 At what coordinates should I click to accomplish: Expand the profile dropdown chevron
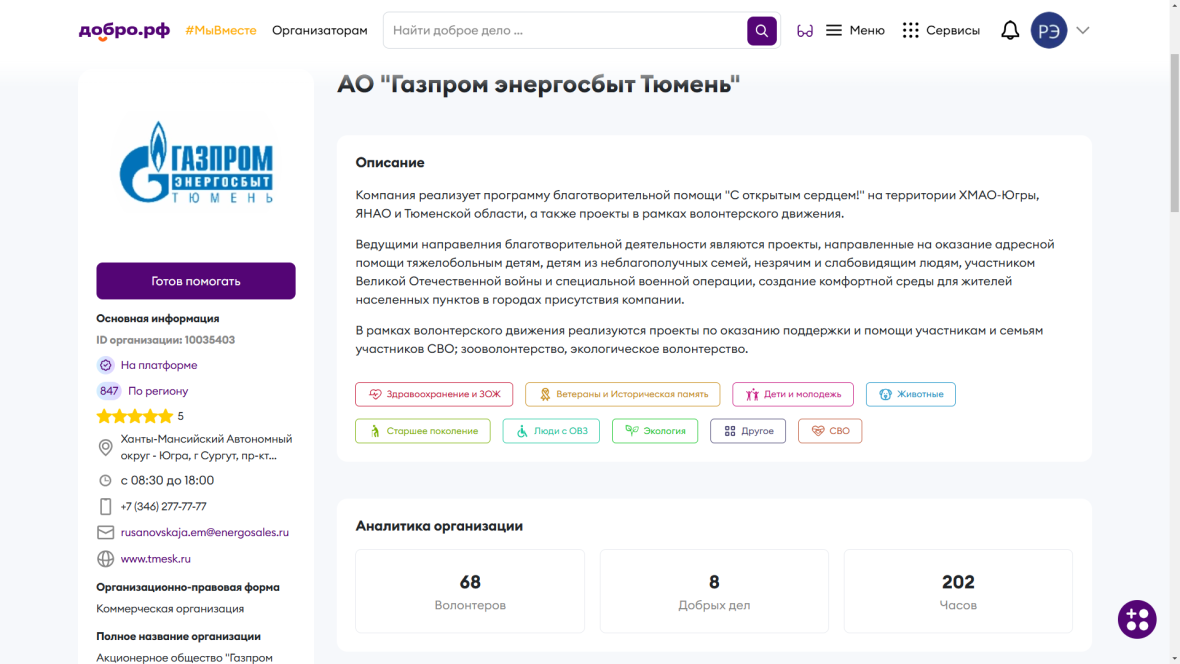pyautogui.click(x=1083, y=31)
